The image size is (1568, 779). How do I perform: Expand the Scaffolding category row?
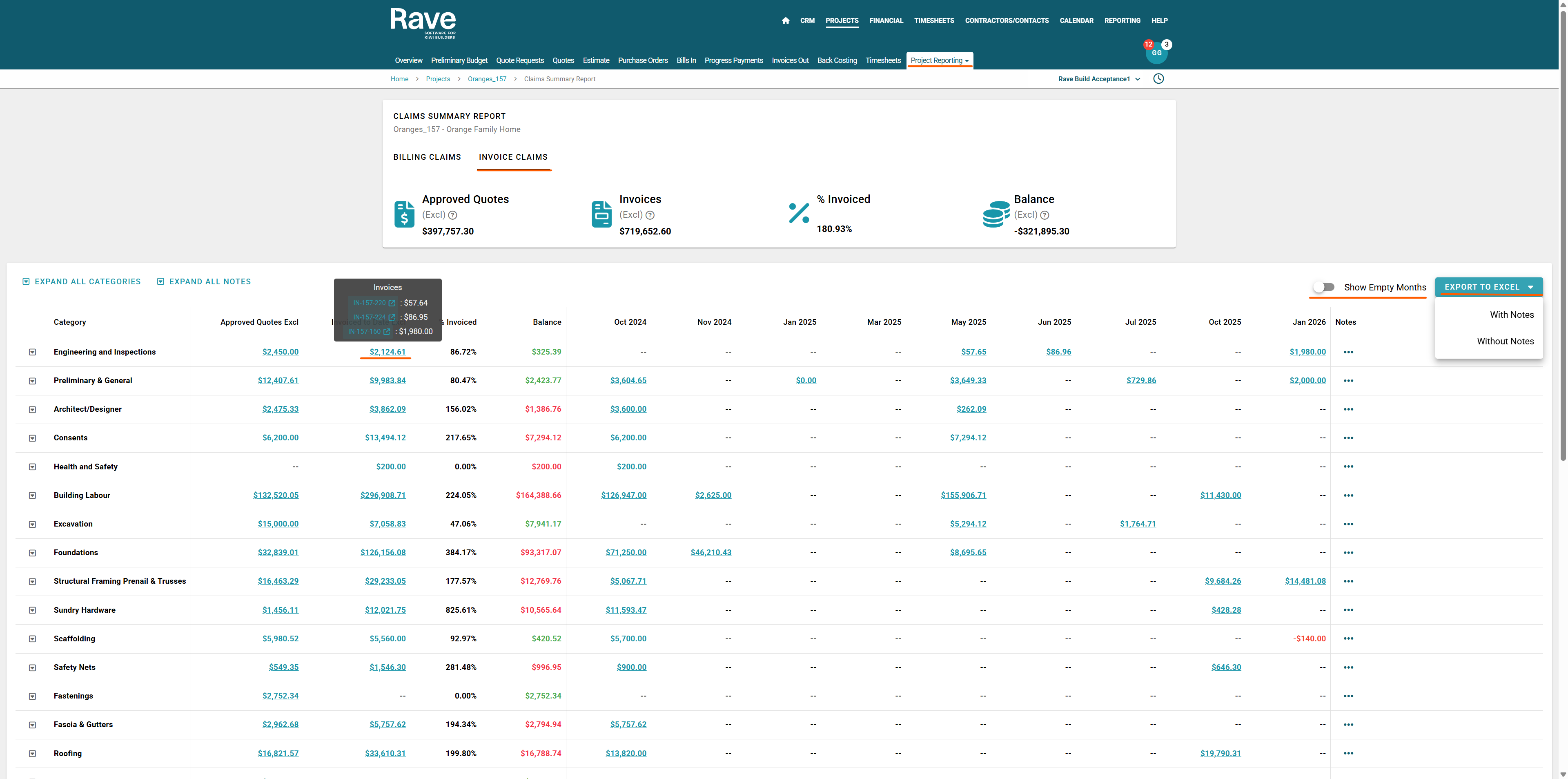click(32, 639)
